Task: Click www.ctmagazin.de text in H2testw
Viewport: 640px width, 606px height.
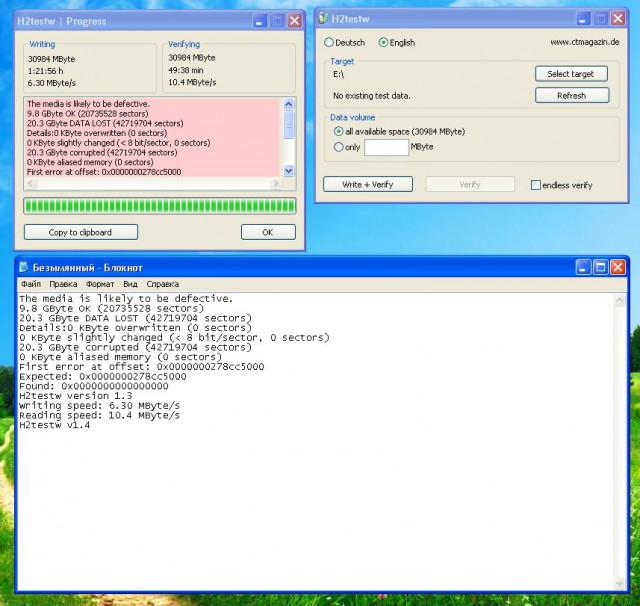Action: 584,42
